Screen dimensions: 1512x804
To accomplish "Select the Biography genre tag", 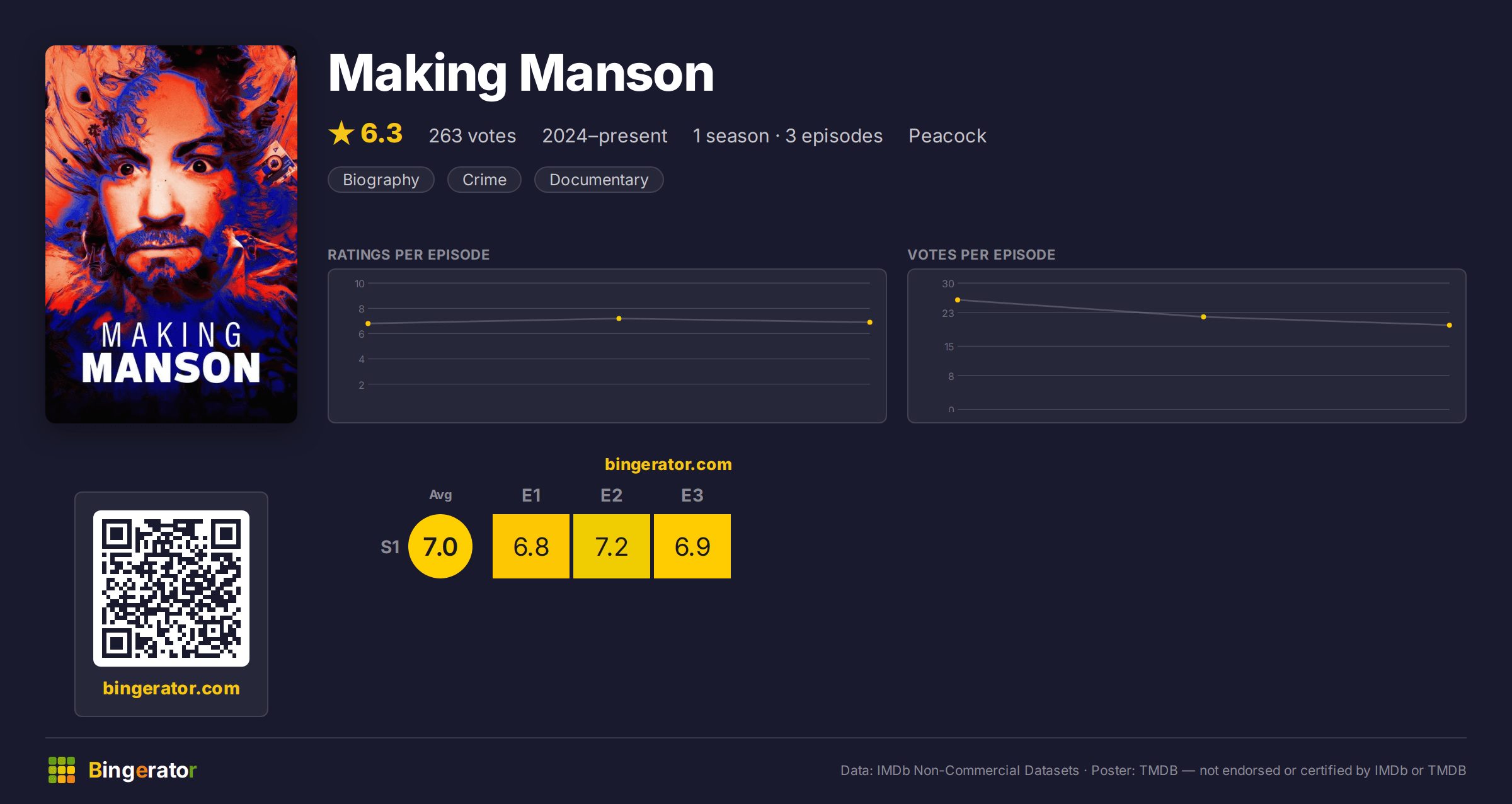I will pos(381,180).
